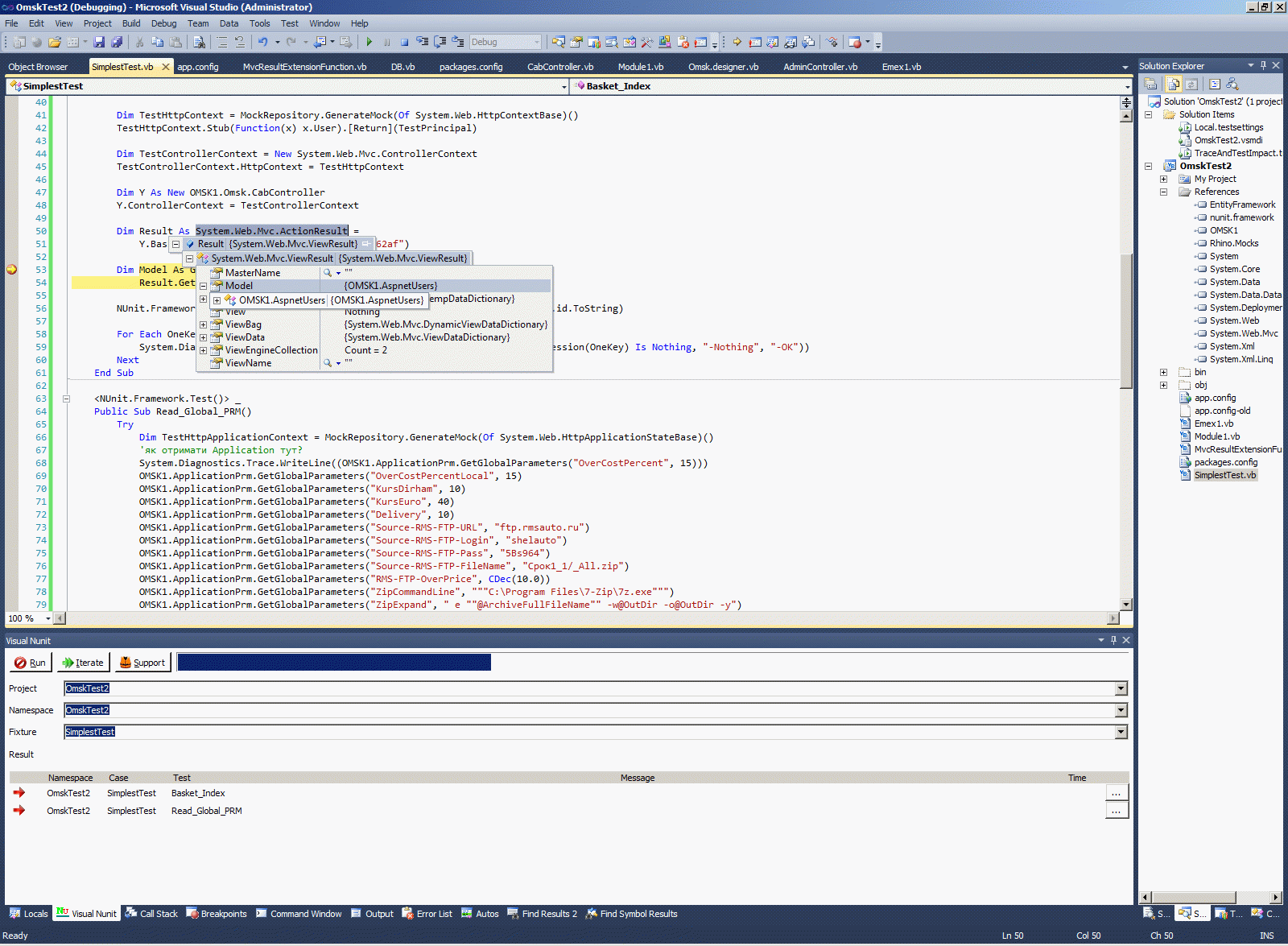Expand the bin folder in Solution Explorer
1288x946 pixels.
tap(1163, 372)
